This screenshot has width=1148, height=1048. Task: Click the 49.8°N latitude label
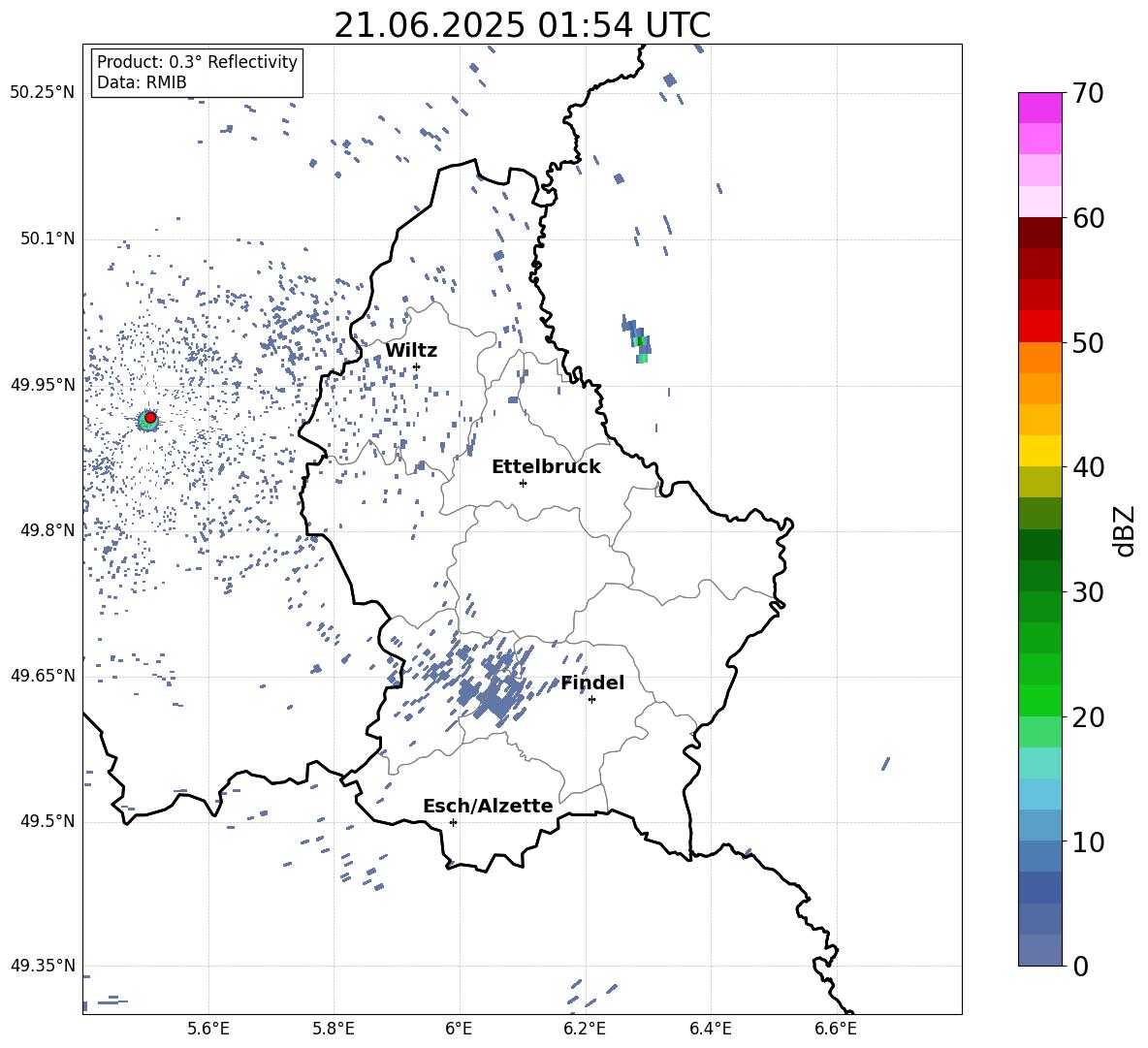[47, 530]
